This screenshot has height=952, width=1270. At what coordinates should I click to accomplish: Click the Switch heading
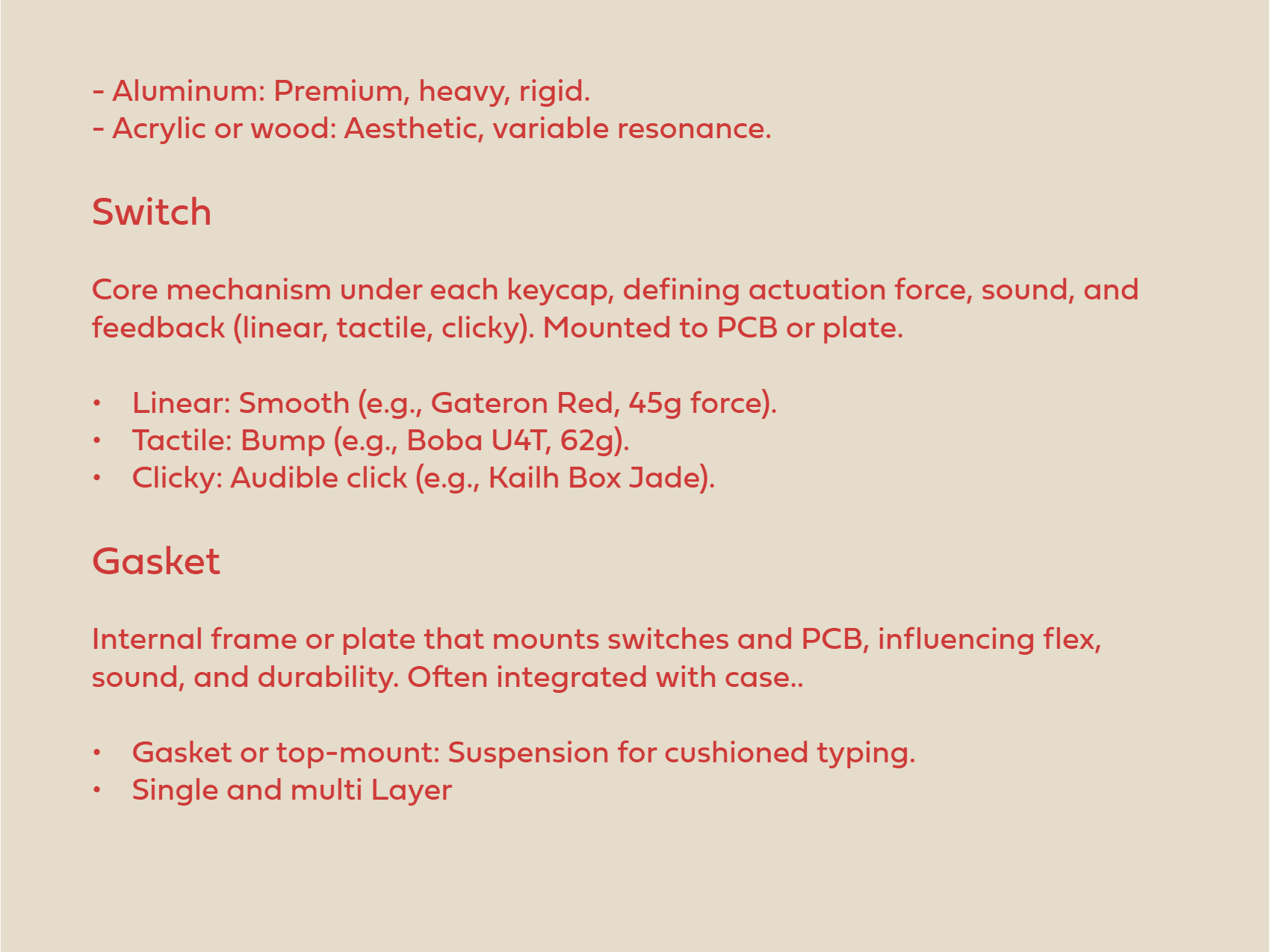(x=152, y=213)
